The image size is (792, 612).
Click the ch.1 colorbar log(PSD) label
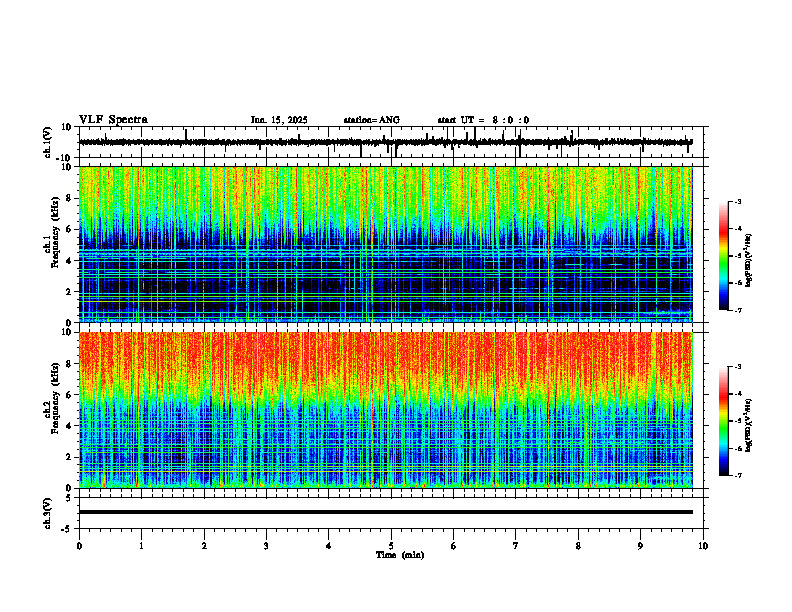click(749, 260)
